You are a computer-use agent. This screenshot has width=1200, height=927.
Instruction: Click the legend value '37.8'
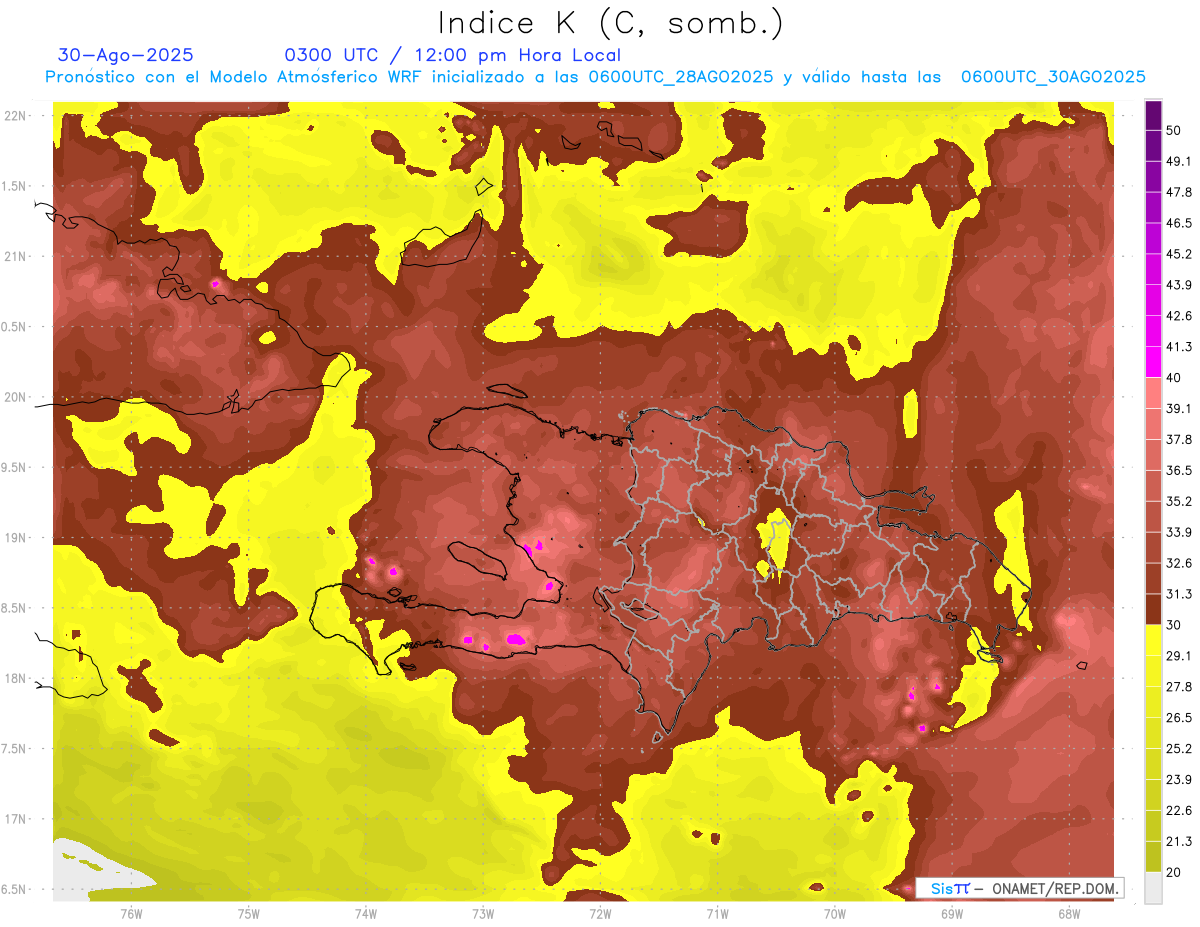pyautogui.click(x=1178, y=439)
